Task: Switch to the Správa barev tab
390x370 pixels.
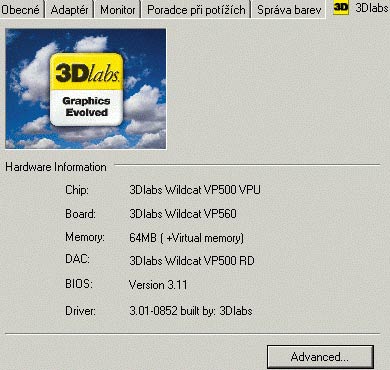Action: (289, 10)
